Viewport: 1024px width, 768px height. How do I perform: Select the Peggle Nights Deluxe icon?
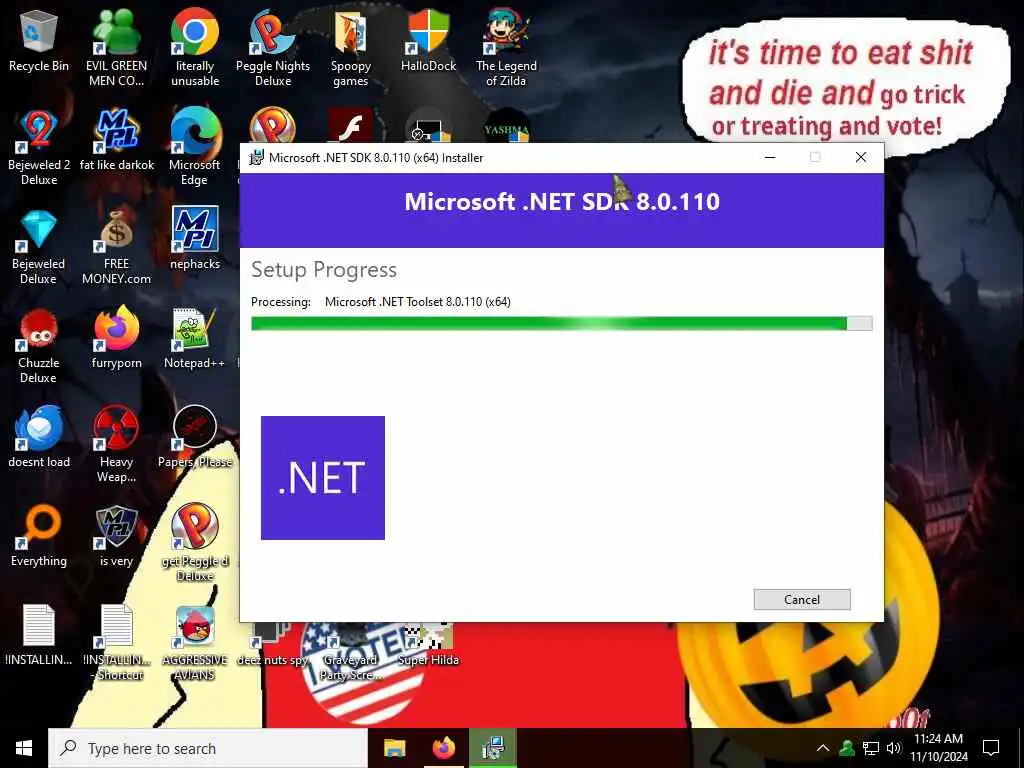[273, 47]
